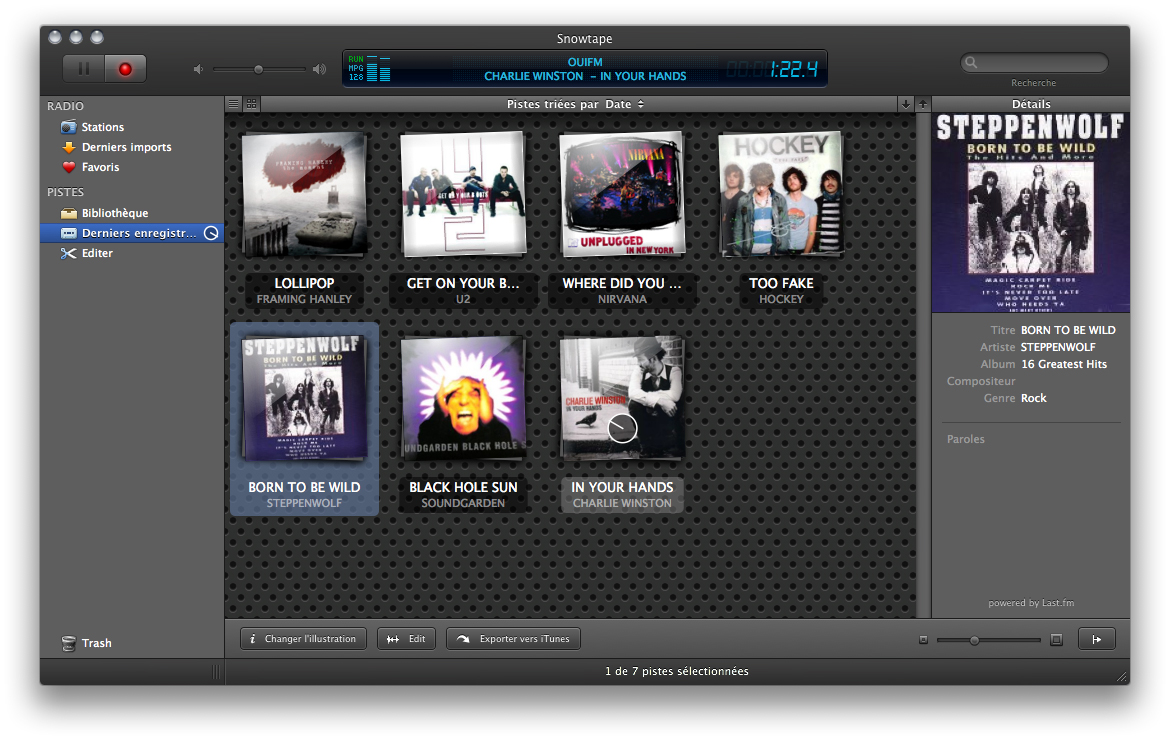The width and height of the screenshot is (1170, 740).
Task: Switch to list view
Action: coord(234,104)
